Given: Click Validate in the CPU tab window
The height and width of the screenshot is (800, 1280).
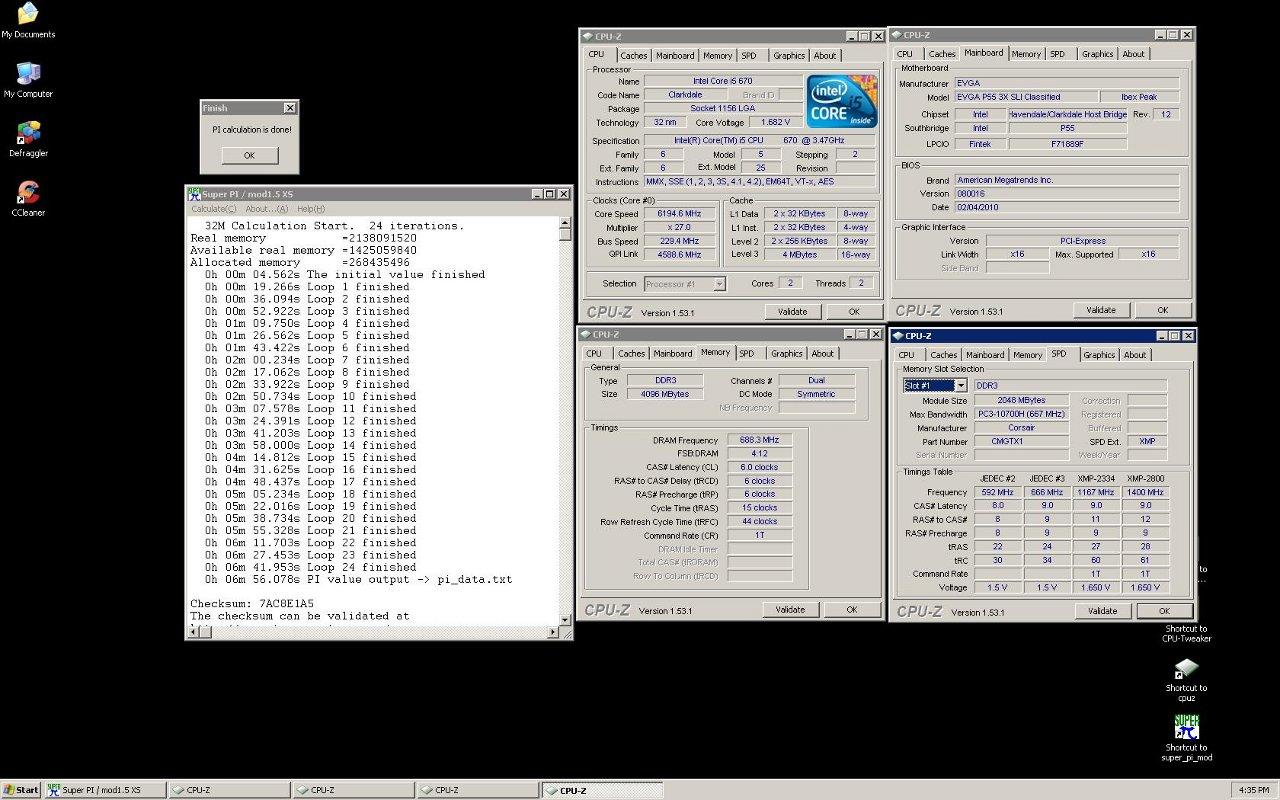Looking at the screenshot, I should tap(792, 311).
